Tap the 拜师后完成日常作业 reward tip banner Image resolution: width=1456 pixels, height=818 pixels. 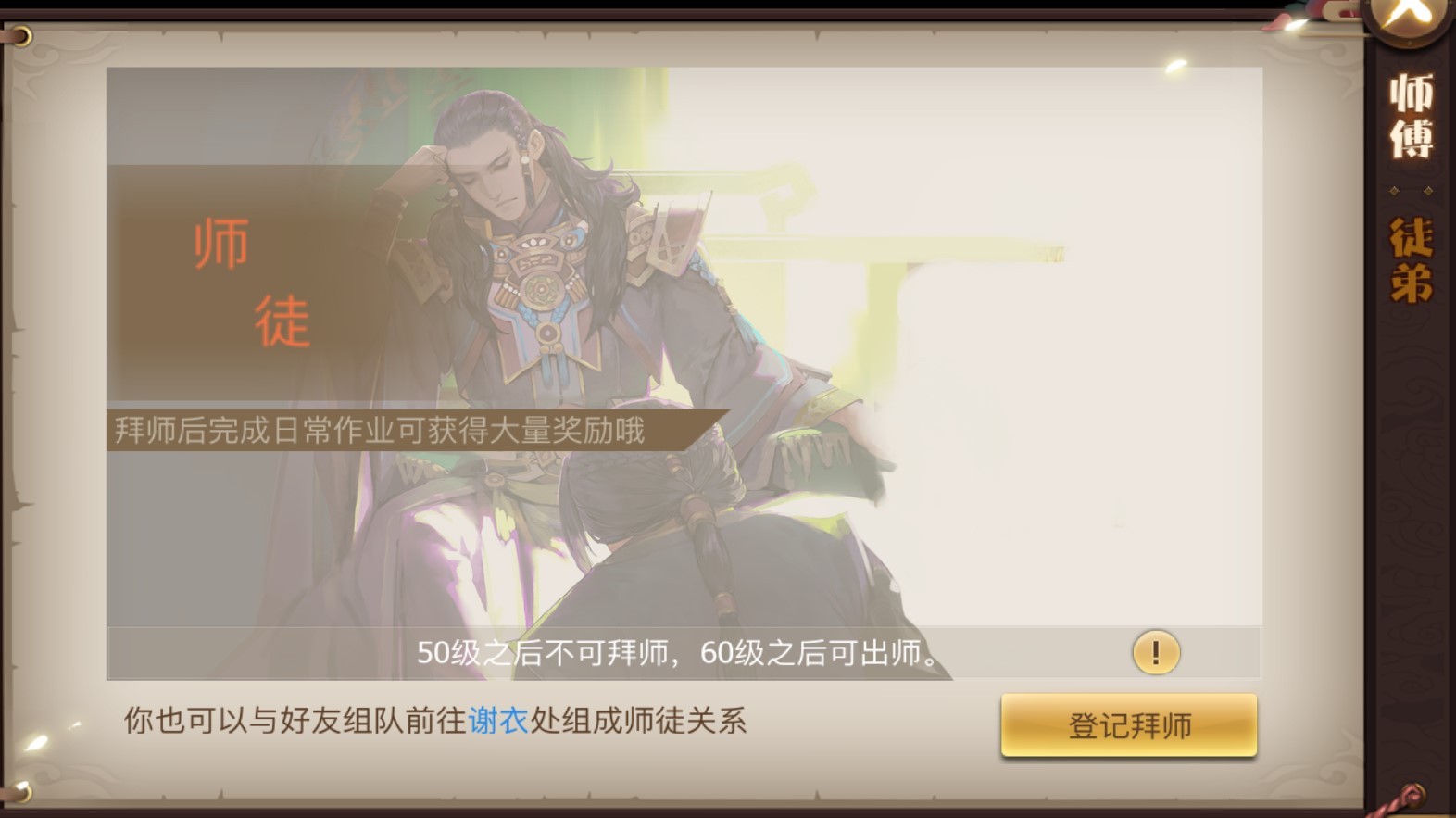tap(417, 431)
